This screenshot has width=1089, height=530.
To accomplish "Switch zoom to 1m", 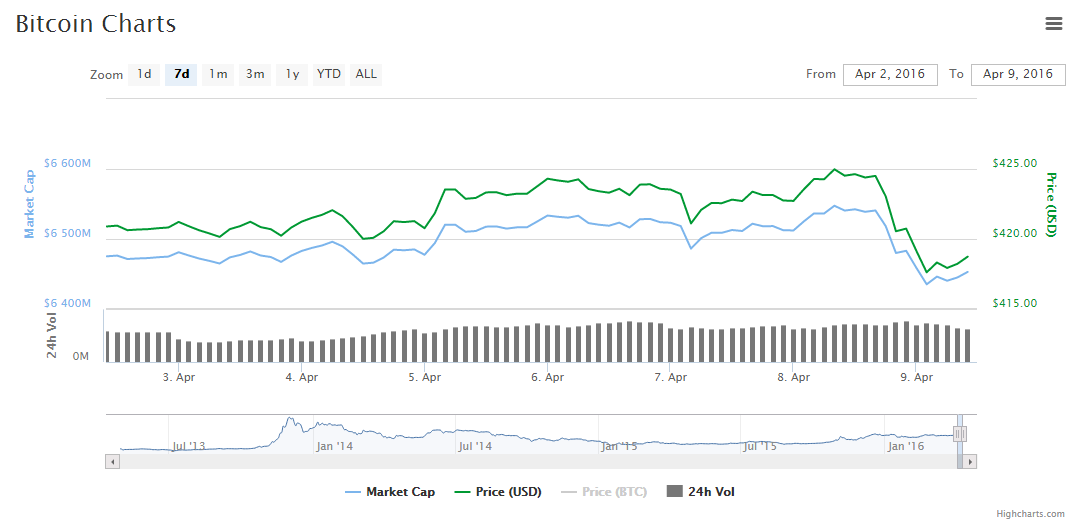I will click(218, 74).
